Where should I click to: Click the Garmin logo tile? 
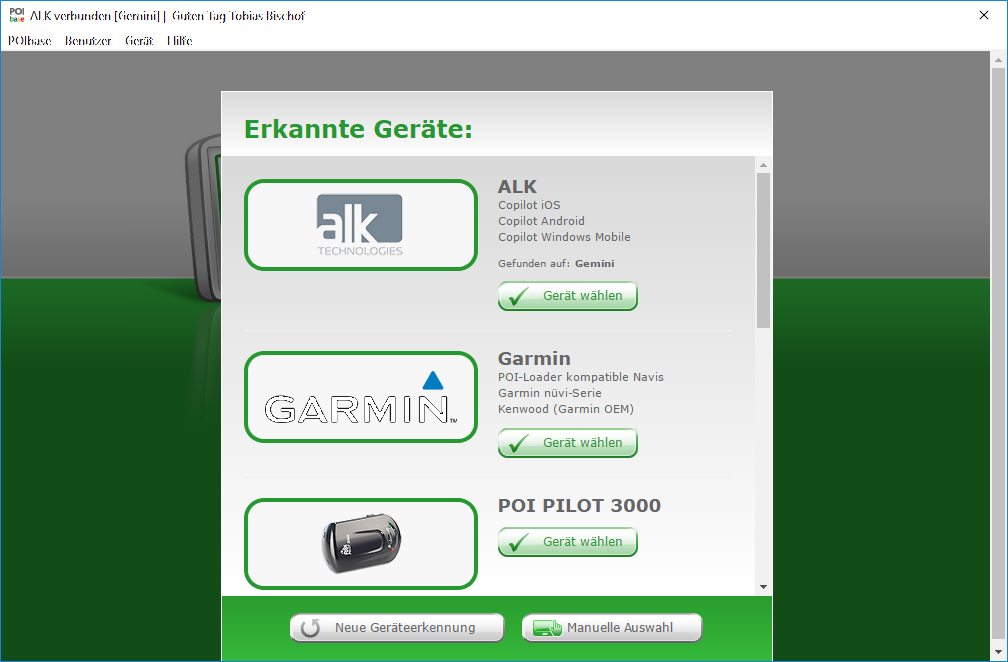pos(360,397)
